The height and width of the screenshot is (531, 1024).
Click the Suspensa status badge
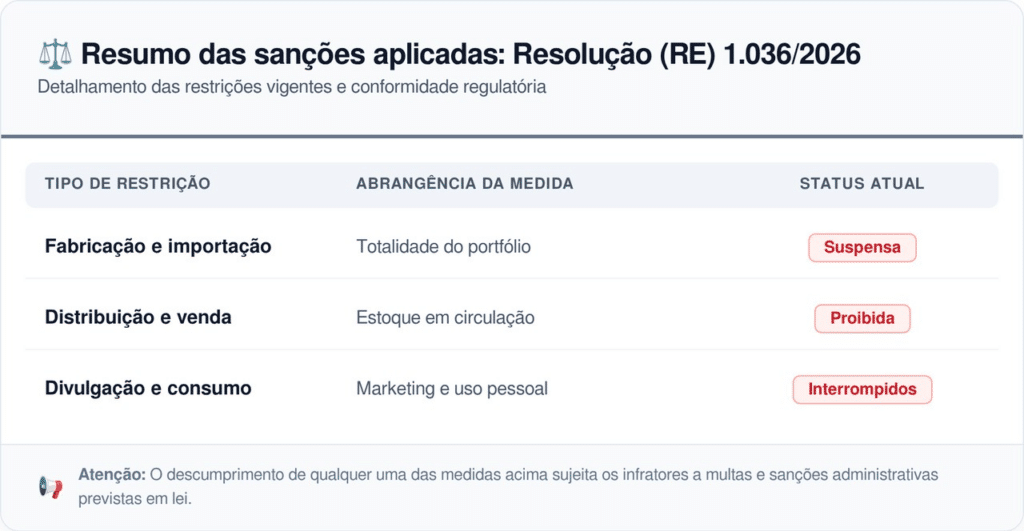tap(862, 247)
